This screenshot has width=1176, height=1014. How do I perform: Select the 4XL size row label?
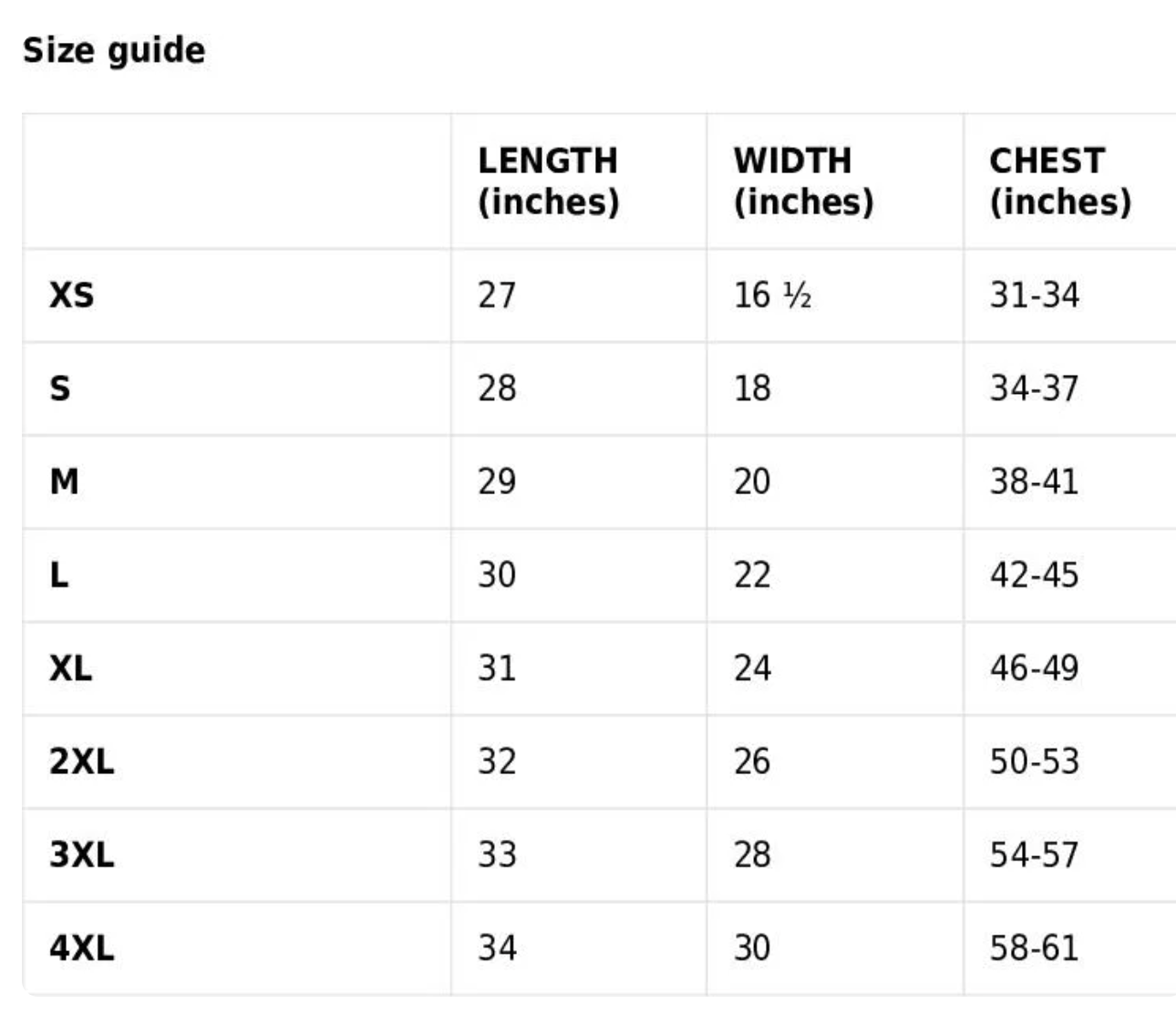click(81, 948)
